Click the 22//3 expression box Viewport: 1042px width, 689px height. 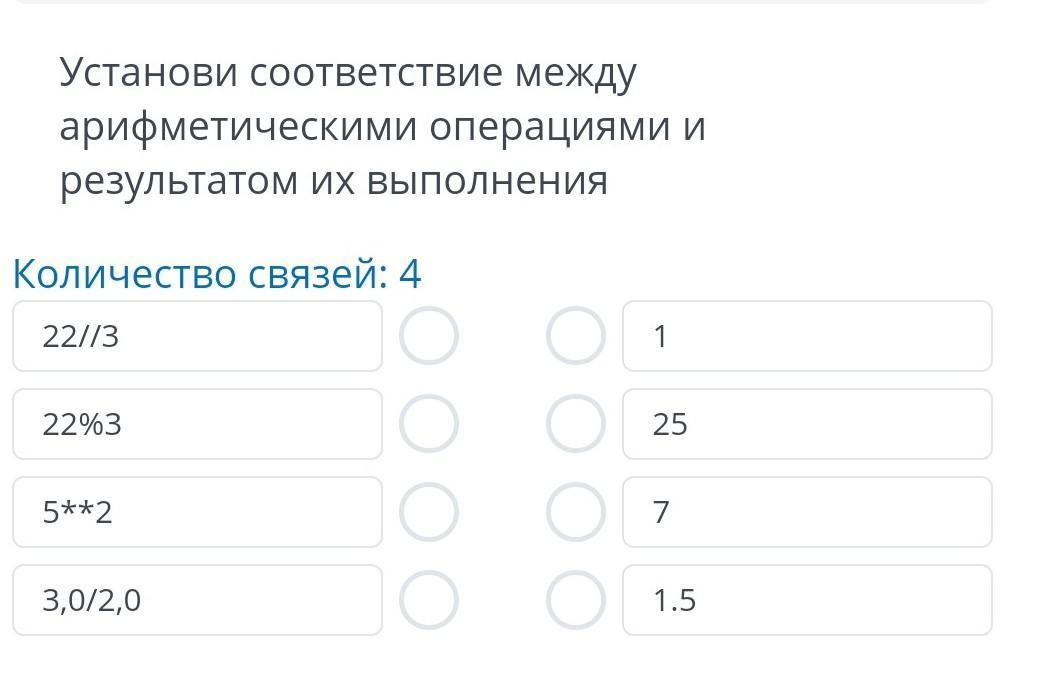pos(197,336)
